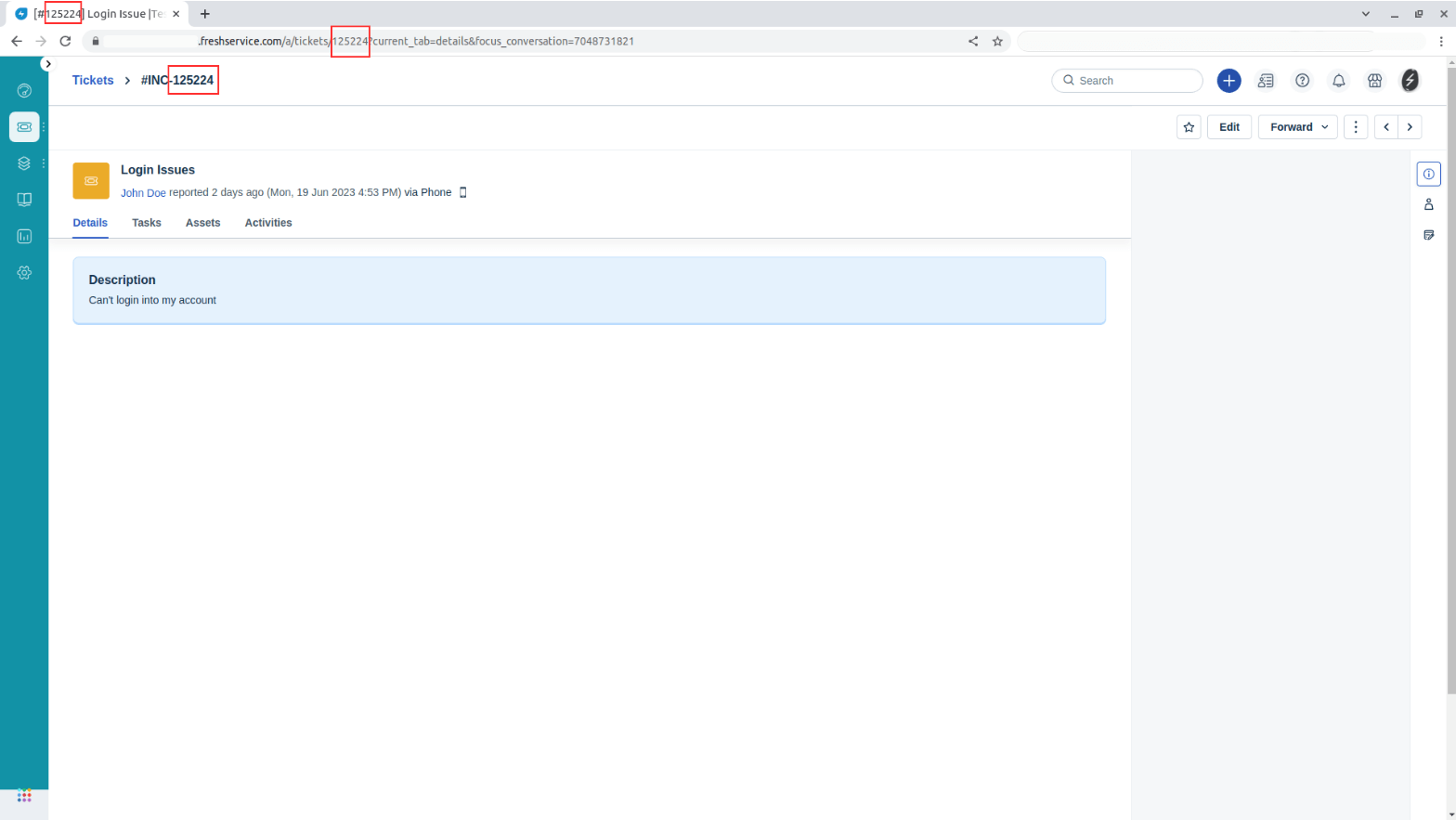
Task: Focus the Search field
Action: (x=1127, y=81)
